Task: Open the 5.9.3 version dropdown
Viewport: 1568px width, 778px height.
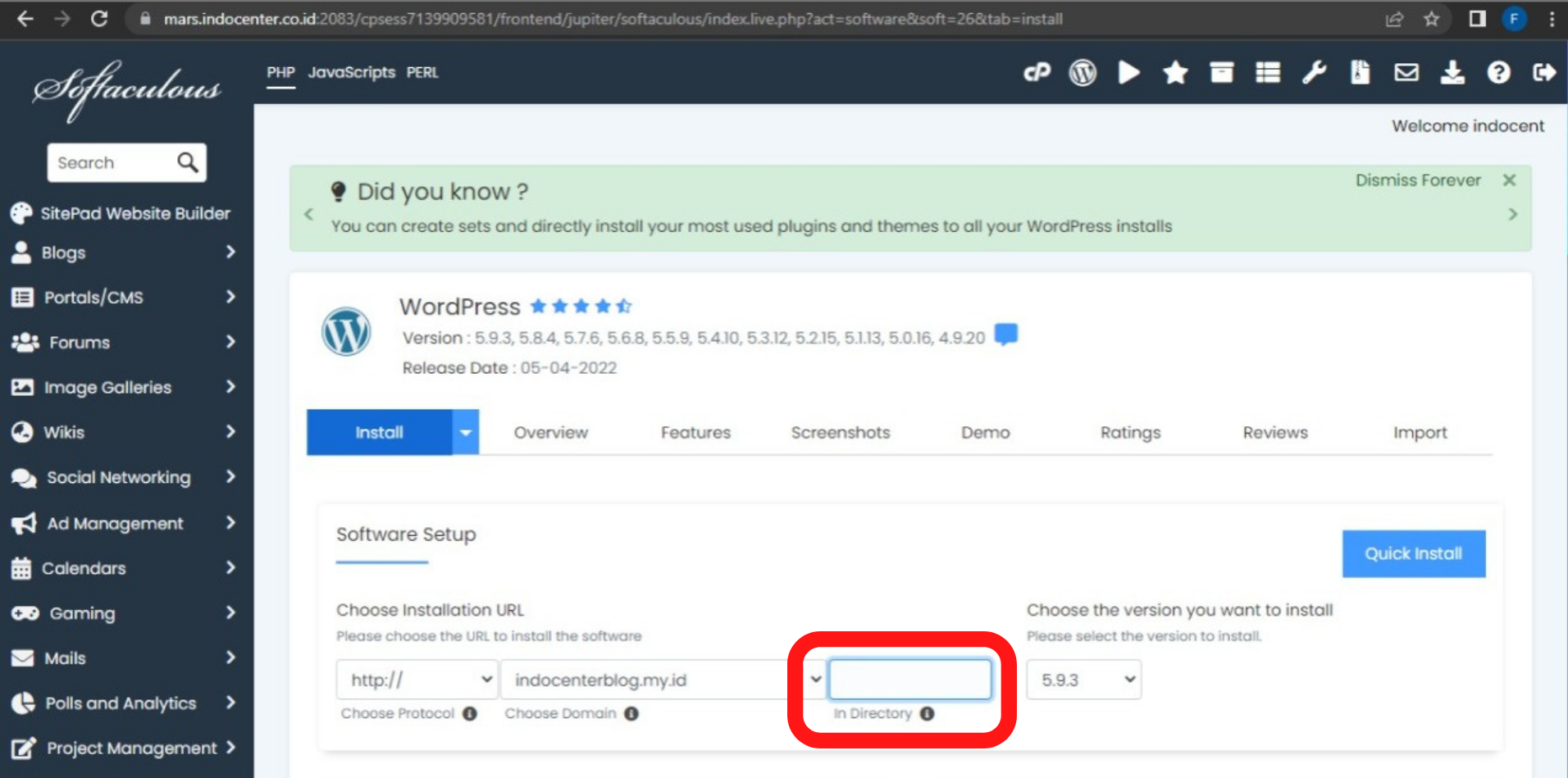Action: (x=1084, y=680)
